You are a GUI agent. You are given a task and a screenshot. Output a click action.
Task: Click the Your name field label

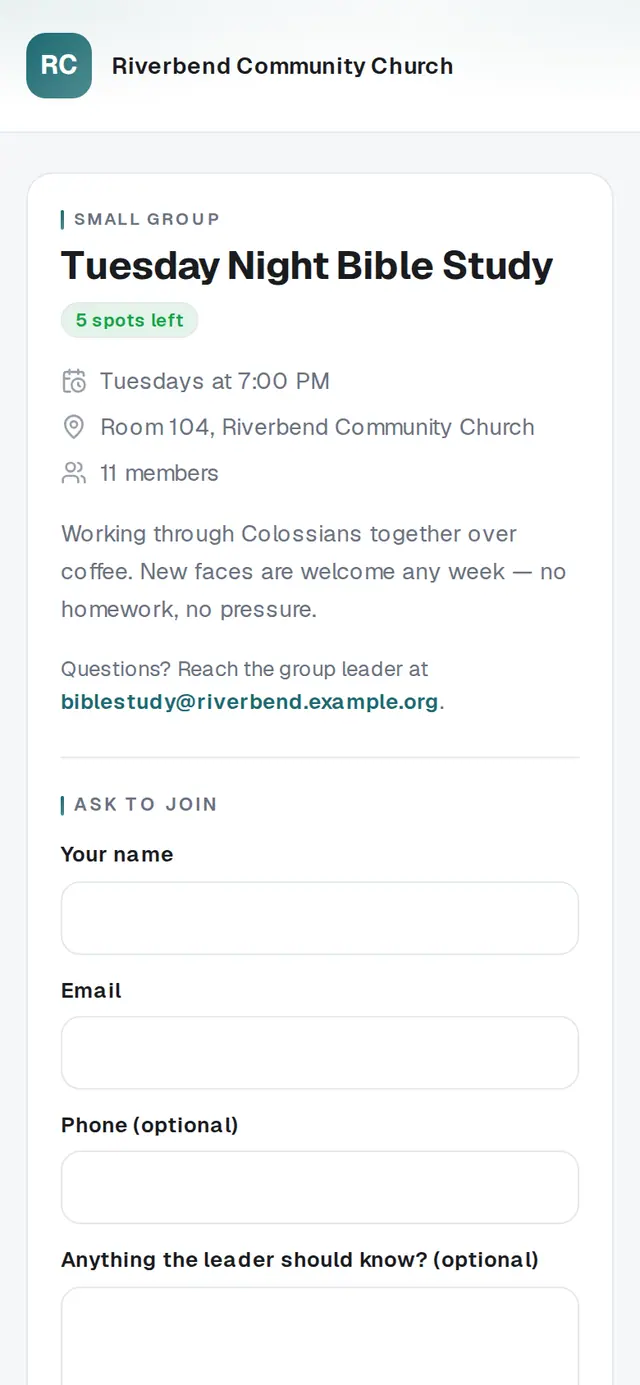coord(117,854)
